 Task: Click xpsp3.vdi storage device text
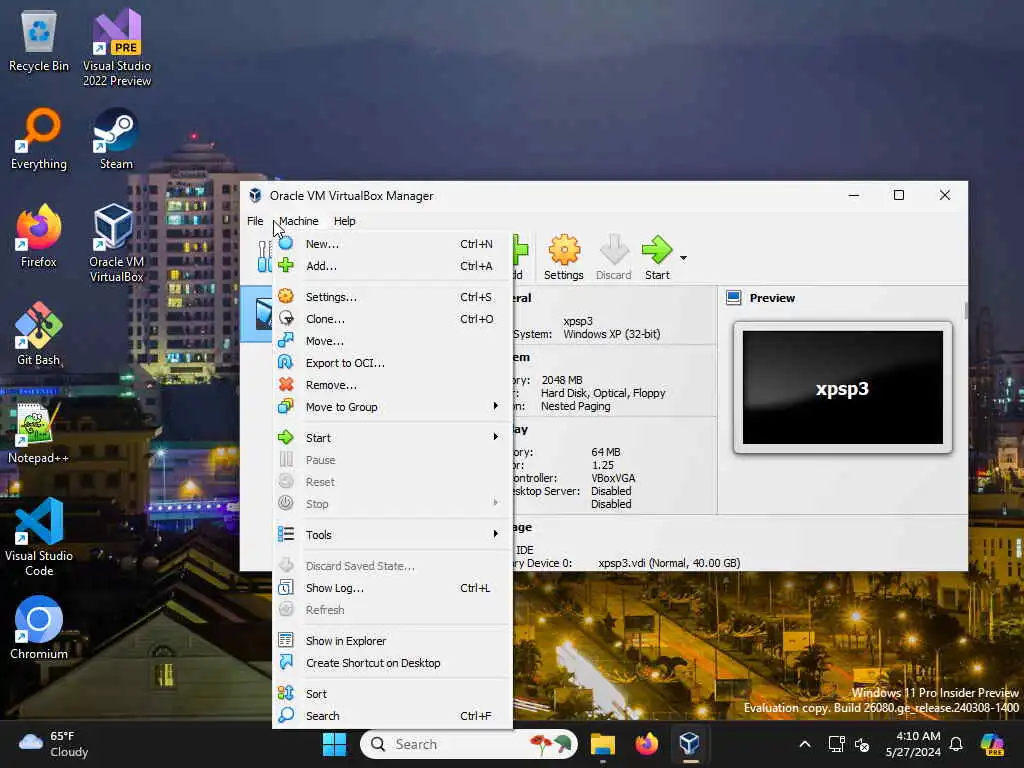click(669, 563)
